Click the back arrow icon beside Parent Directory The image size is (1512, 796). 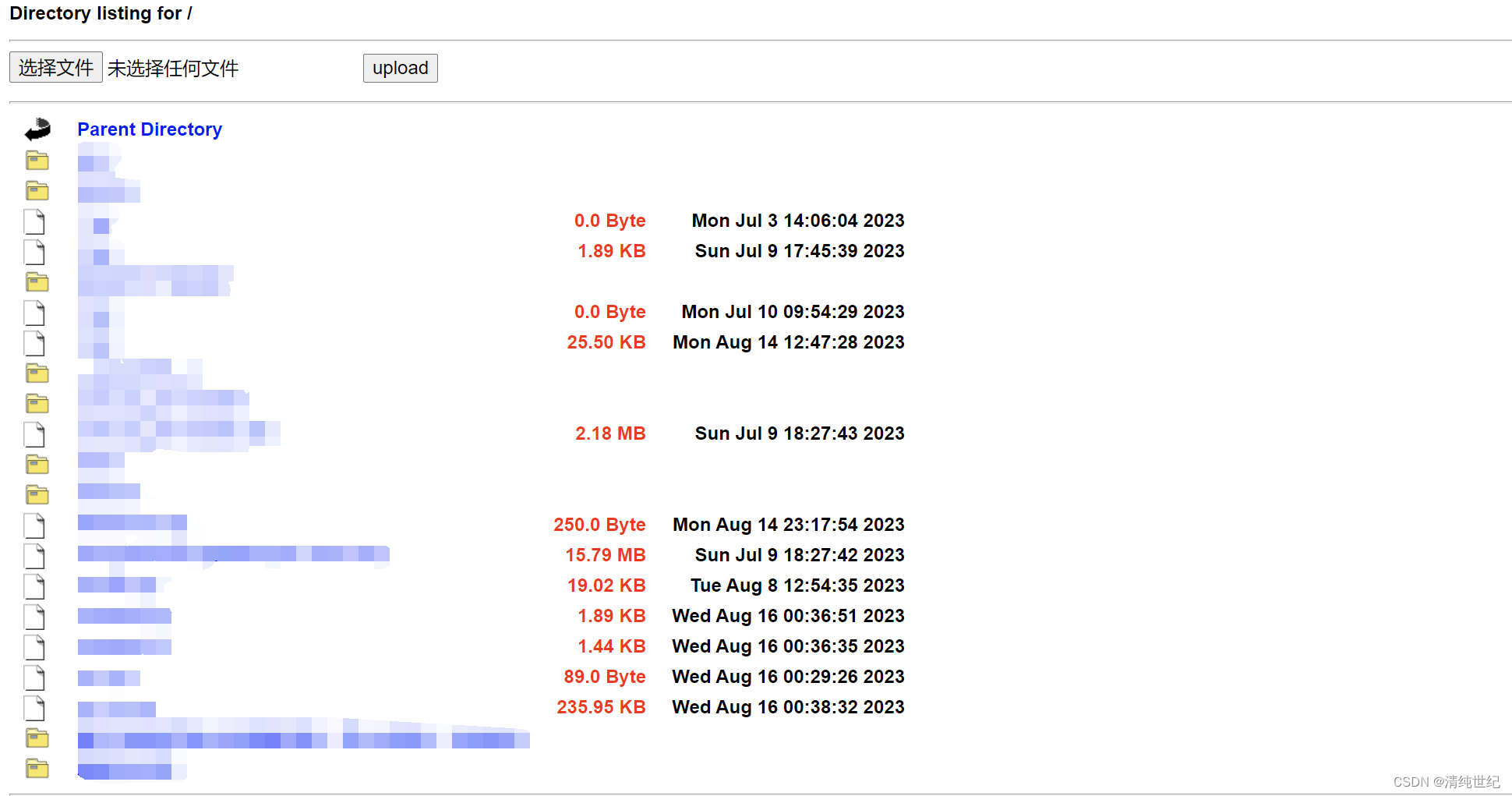37,129
